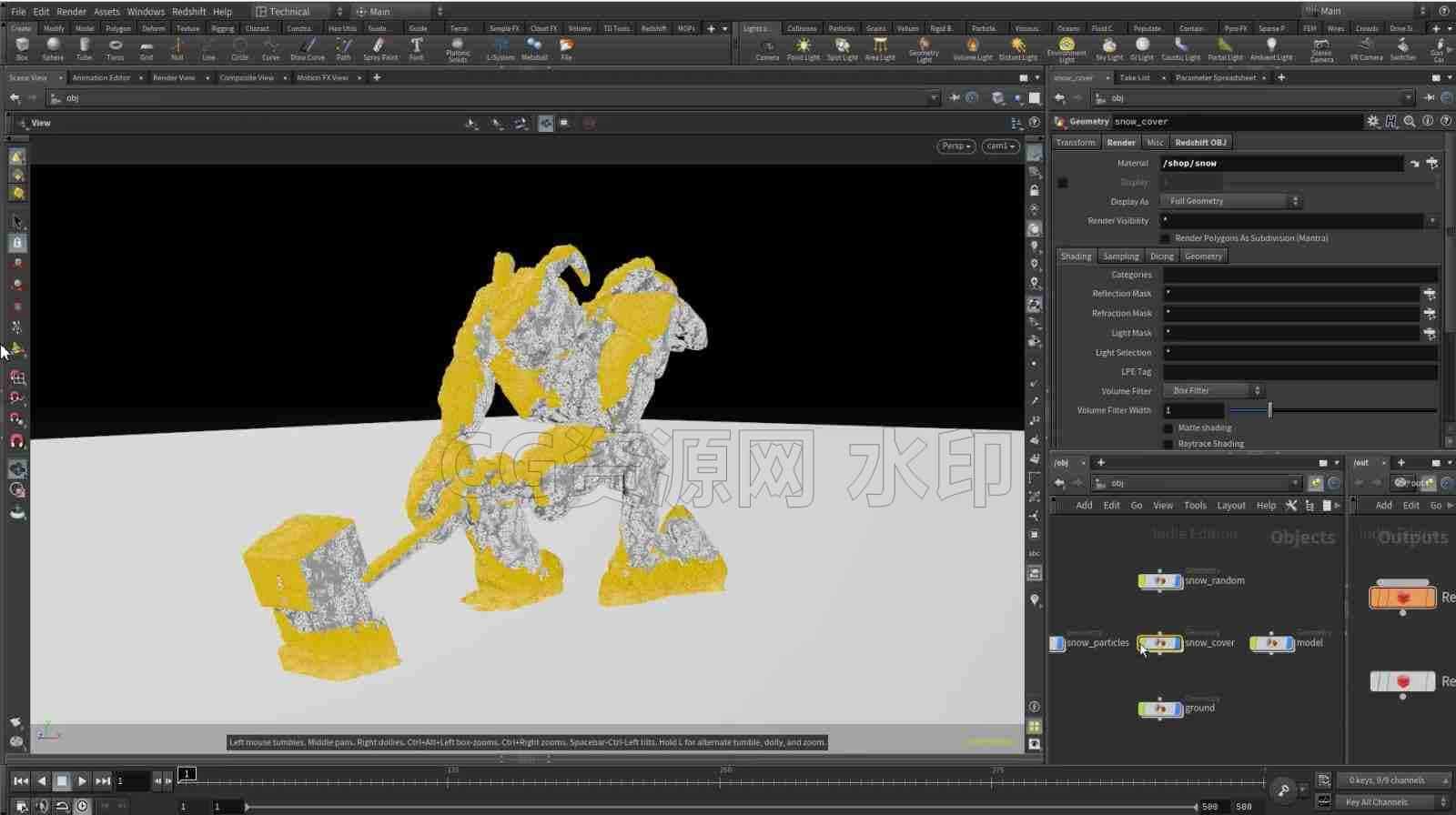Enable Render Polygons As Subdivision checkbox
The height and width of the screenshot is (815, 1456).
[x=1165, y=238]
